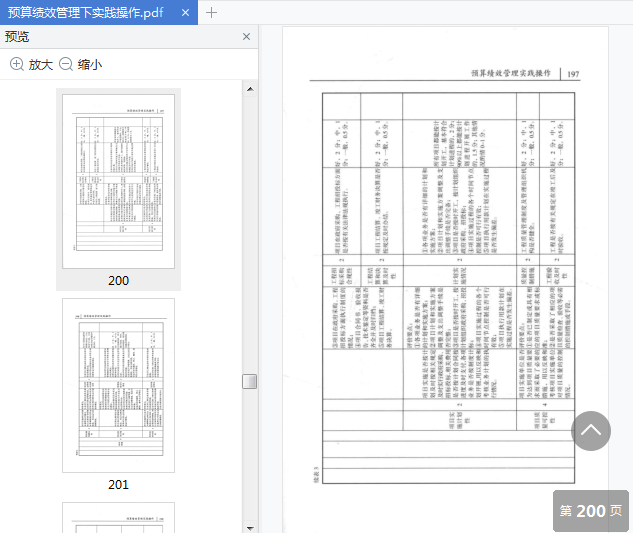Screen dimensions: 633x533
Task: Click the thumbnail scrollbar up arrow
Action: point(250,89)
